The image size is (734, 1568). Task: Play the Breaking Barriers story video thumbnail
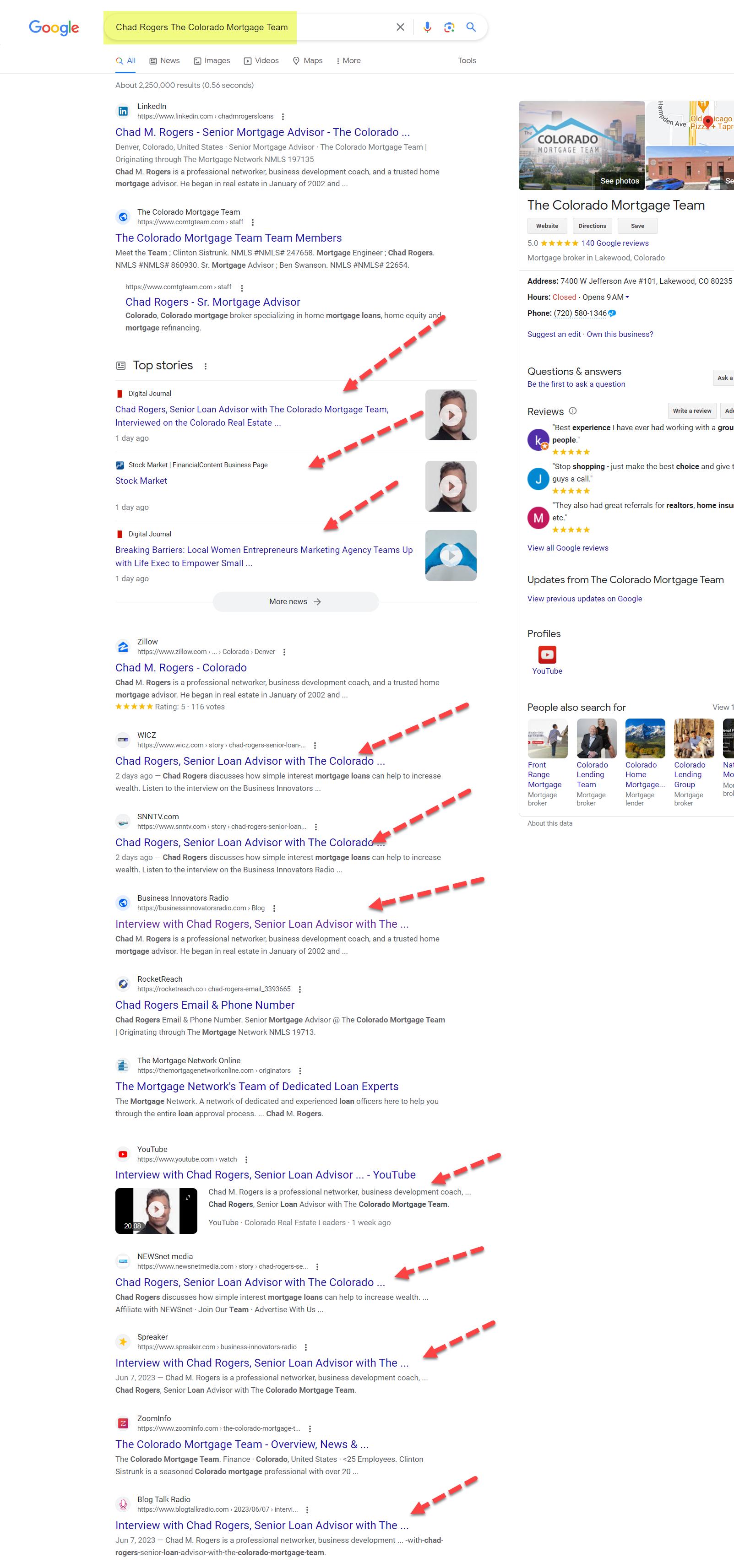[x=451, y=556]
